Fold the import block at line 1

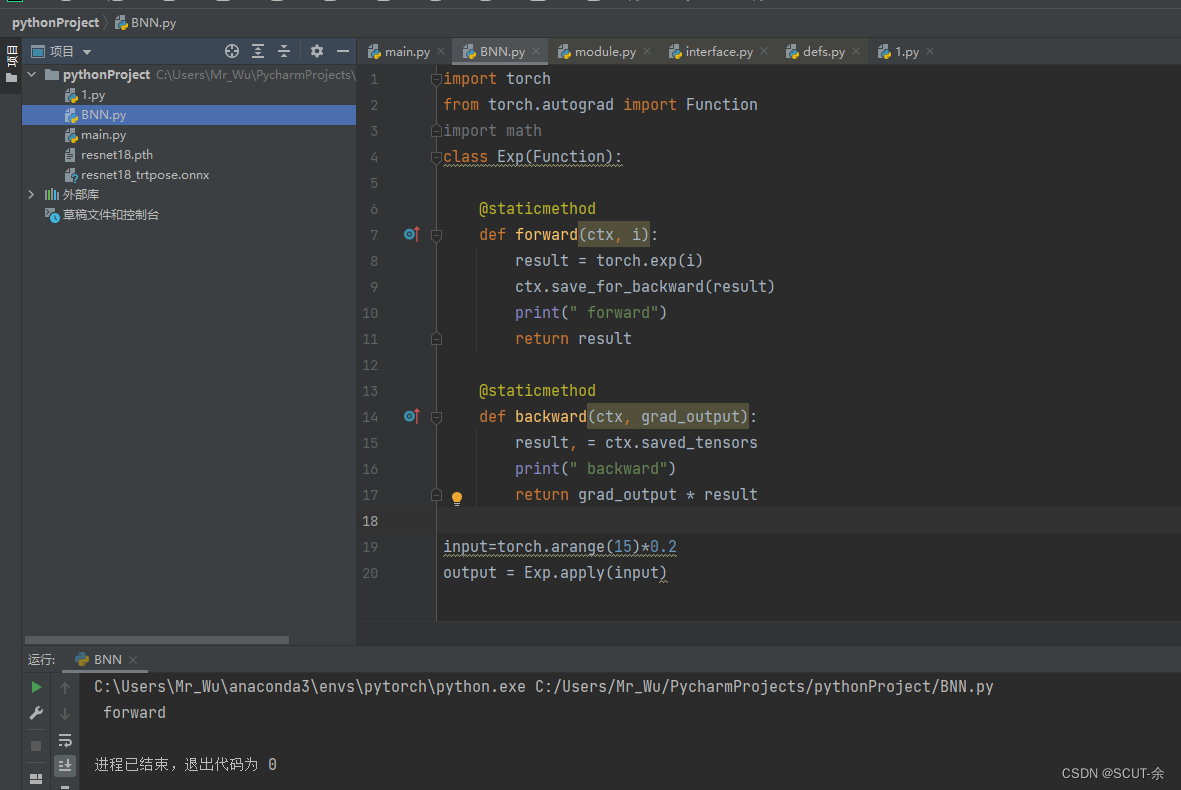point(436,78)
